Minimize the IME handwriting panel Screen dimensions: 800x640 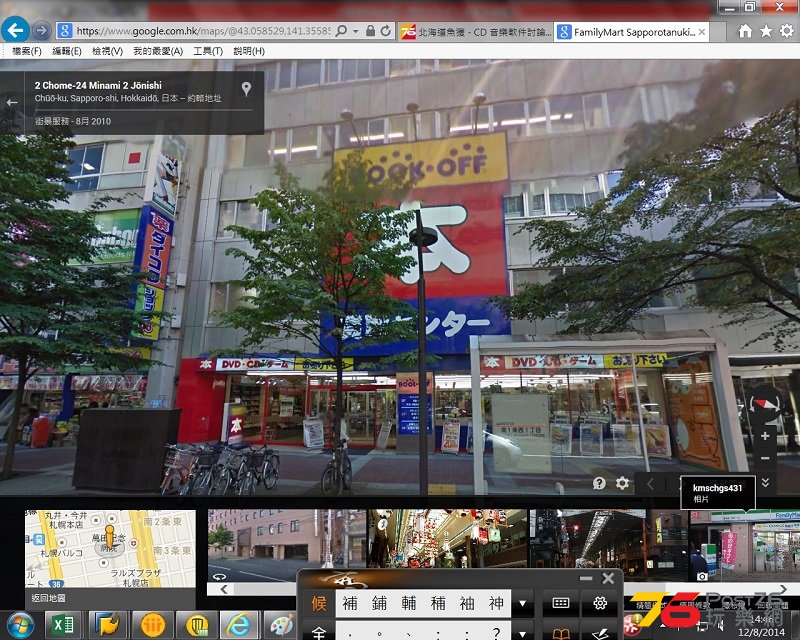point(586,578)
